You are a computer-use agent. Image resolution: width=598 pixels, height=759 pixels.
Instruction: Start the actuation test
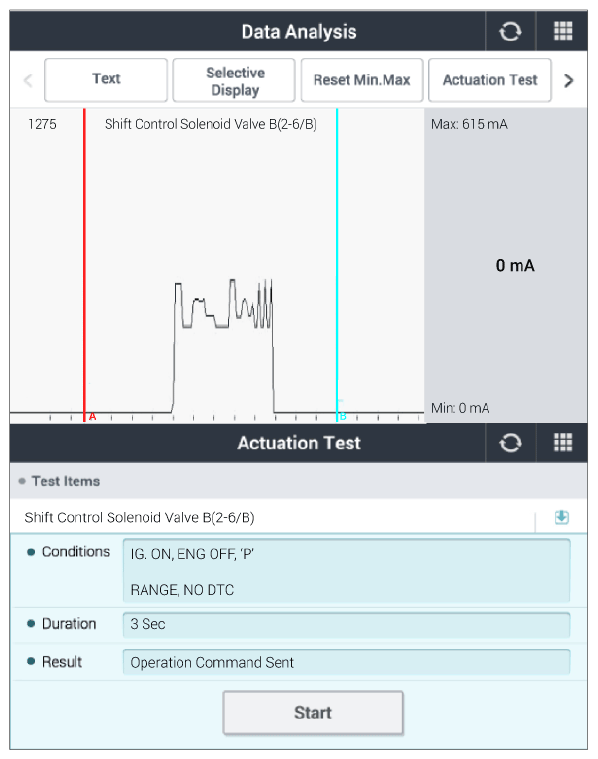(x=313, y=713)
